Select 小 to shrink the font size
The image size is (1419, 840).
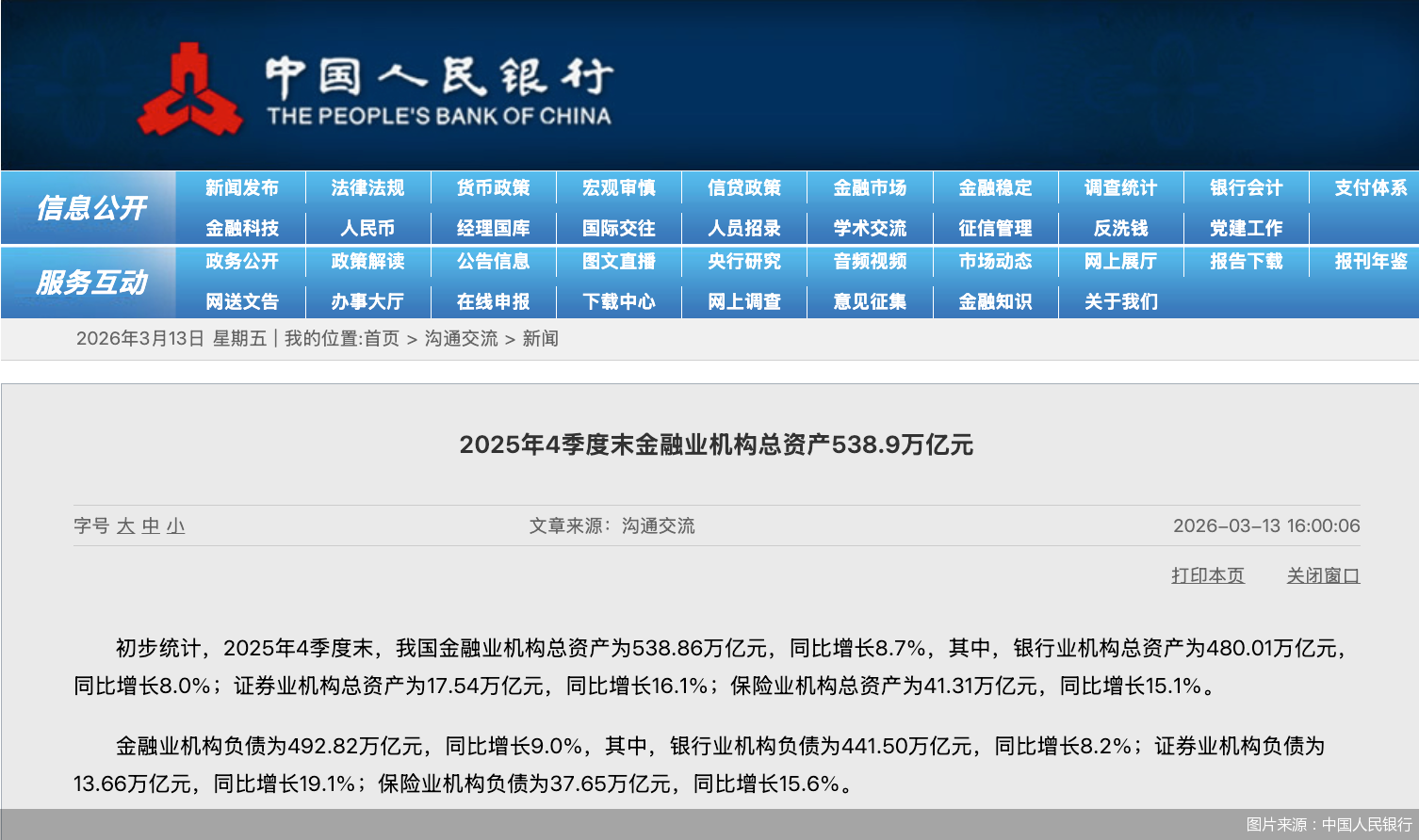pos(175,526)
